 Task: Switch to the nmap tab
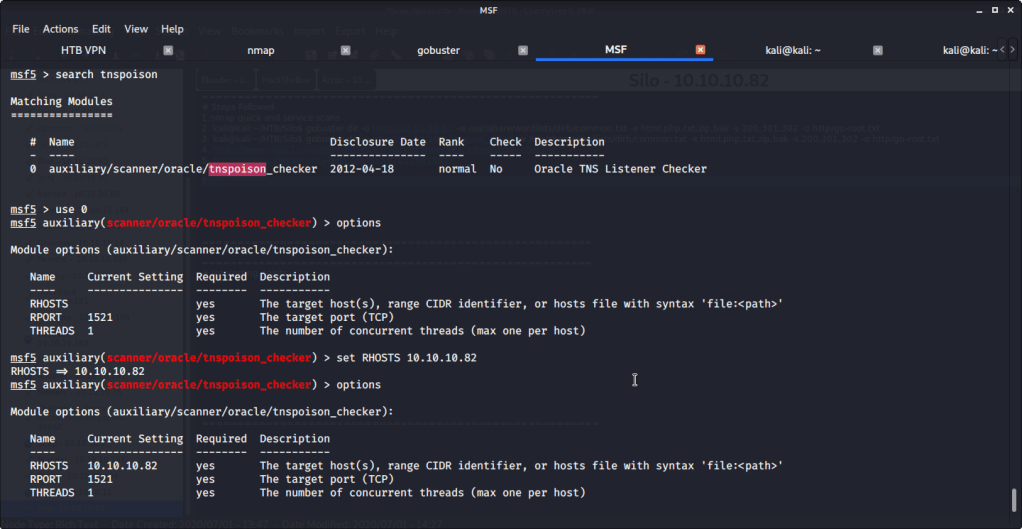pyautogui.click(x=261, y=50)
